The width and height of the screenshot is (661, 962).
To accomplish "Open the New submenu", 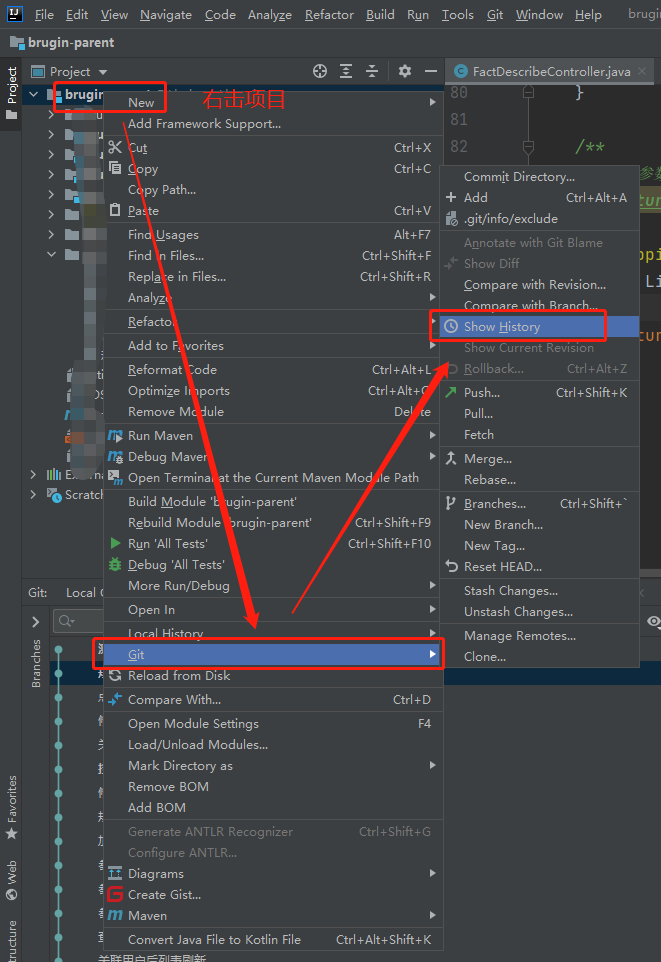I will click(x=274, y=102).
